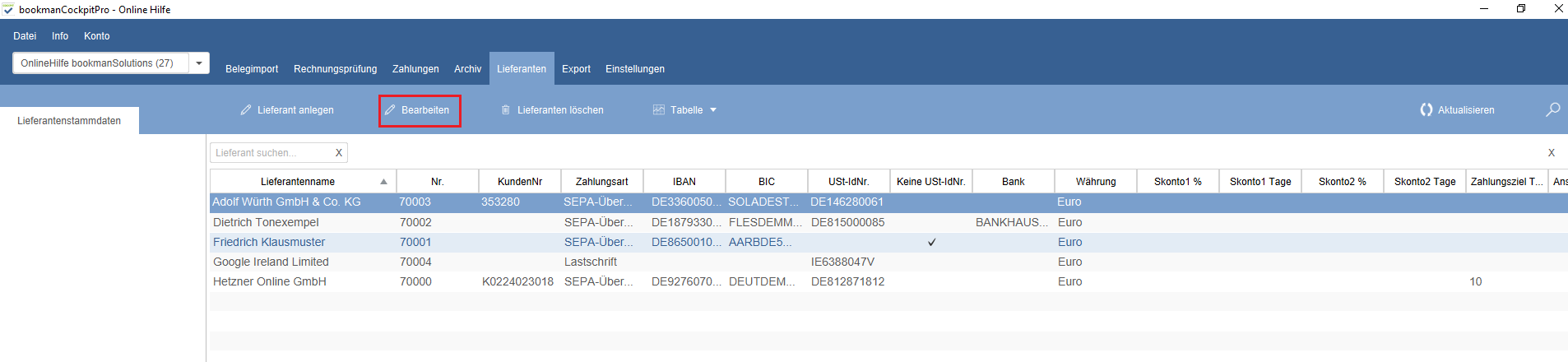Open search with the magnifier icon
The height and width of the screenshot is (362, 1568).
[x=1552, y=109]
